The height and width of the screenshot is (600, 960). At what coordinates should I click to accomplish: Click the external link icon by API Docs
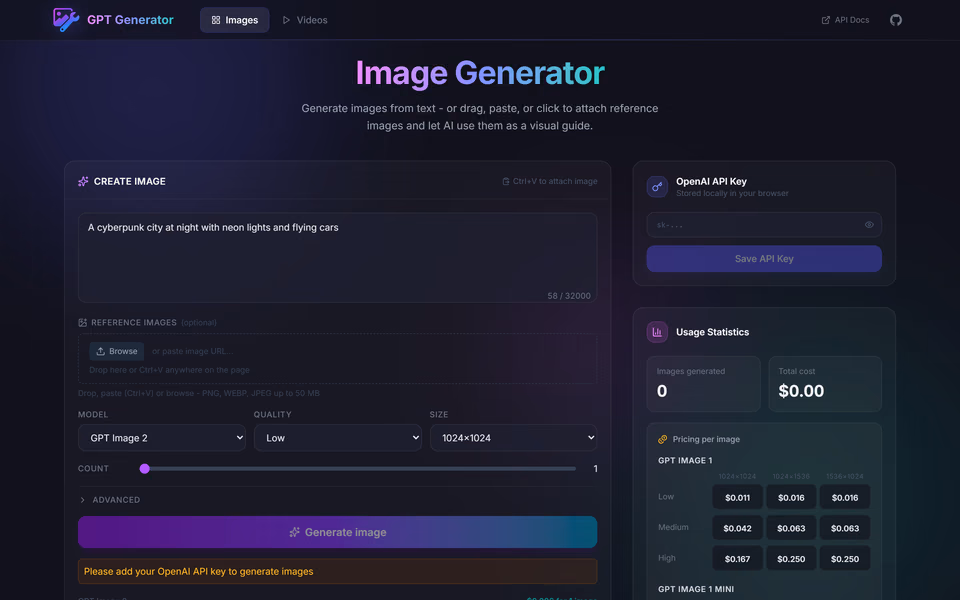825,20
